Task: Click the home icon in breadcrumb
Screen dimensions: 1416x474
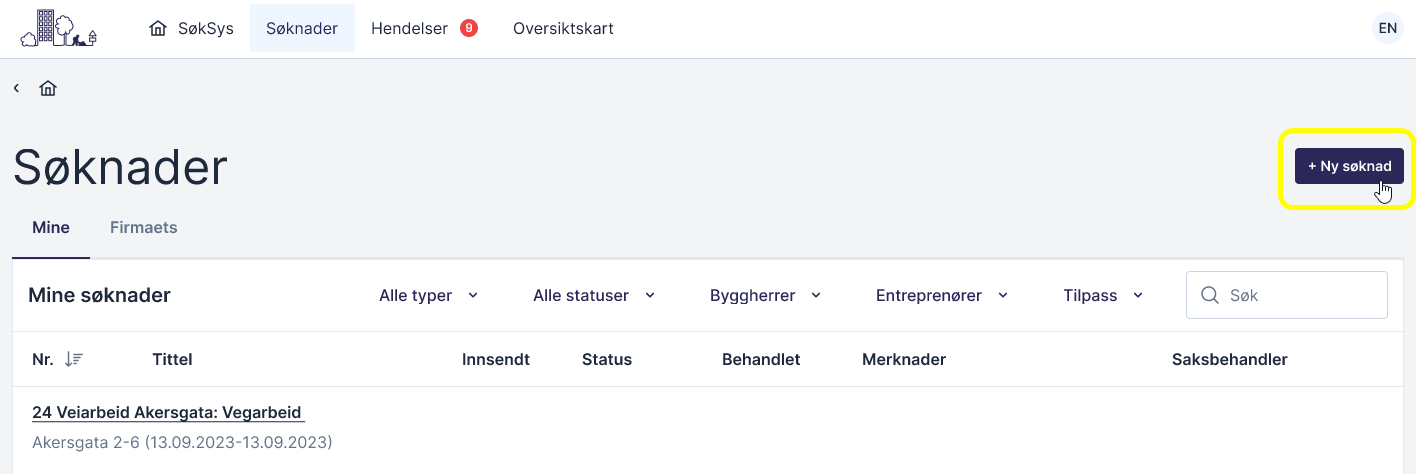Action: tap(48, 88)
